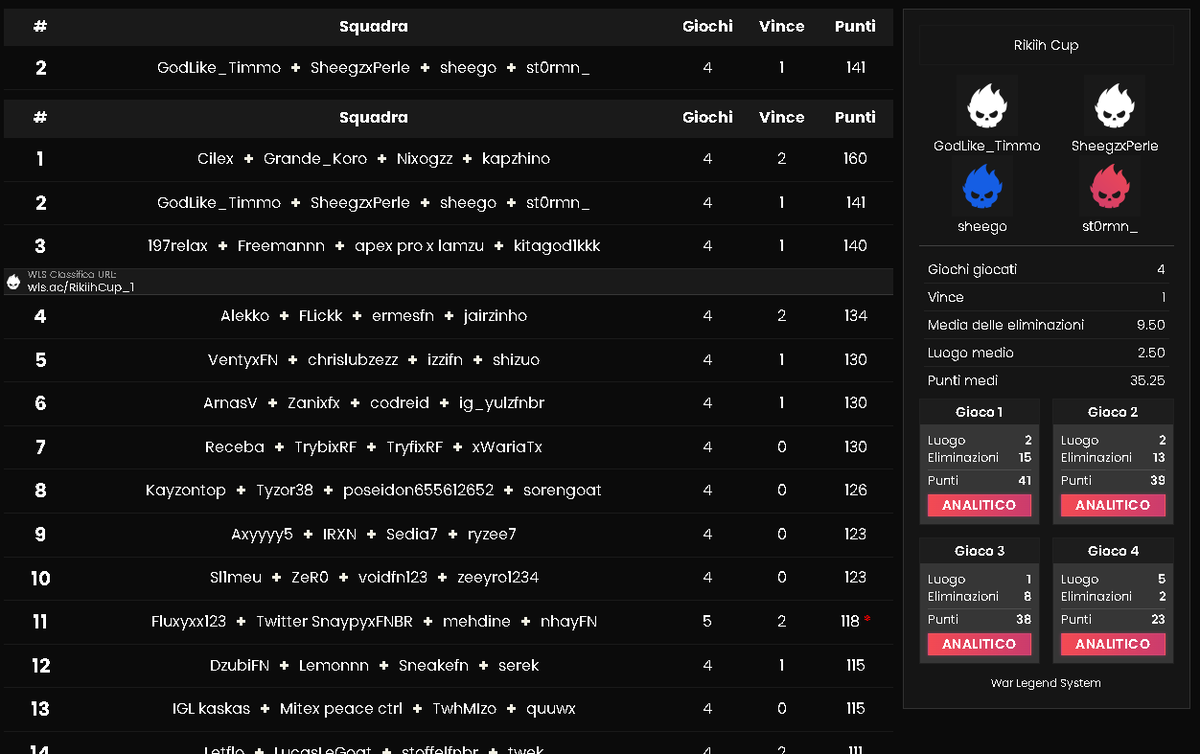
Task: Click the WLS skull logo icon
Action: coord(14,281)
